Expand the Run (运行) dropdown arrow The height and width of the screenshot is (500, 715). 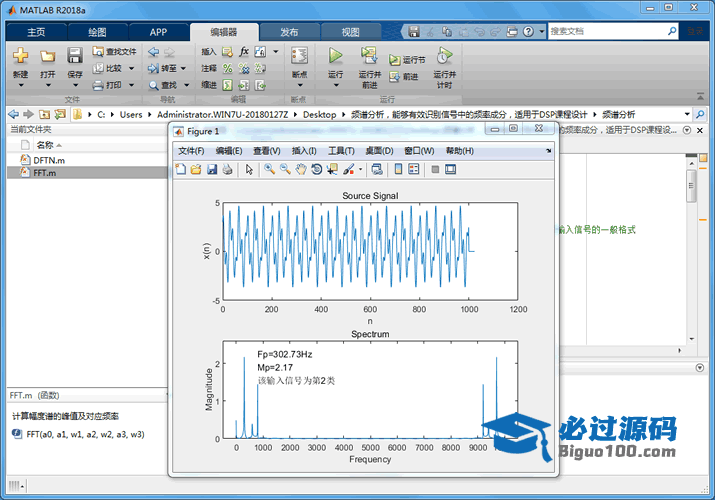(336, 85)
